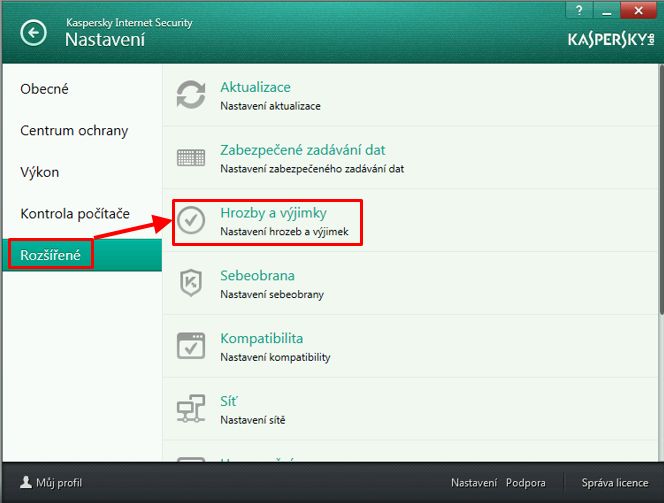Click the keyboard icon for secure data entry
Viewport: 664px width, 503px height.
(191, 158)
